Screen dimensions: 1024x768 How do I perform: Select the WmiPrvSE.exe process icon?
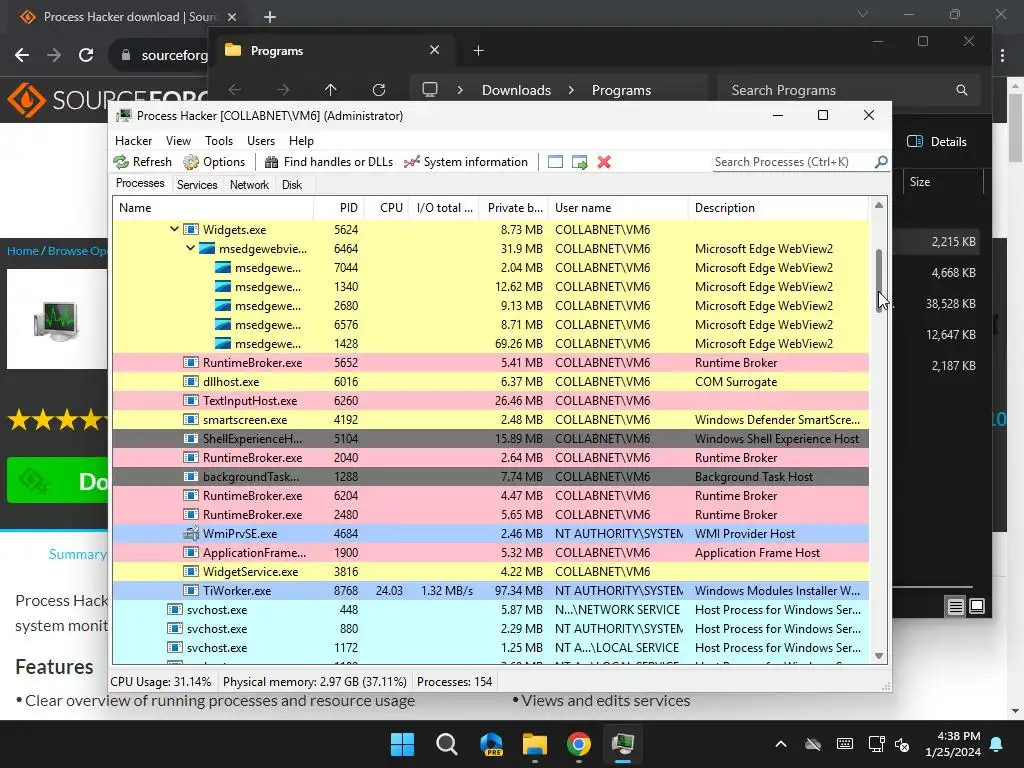(191, 534)
